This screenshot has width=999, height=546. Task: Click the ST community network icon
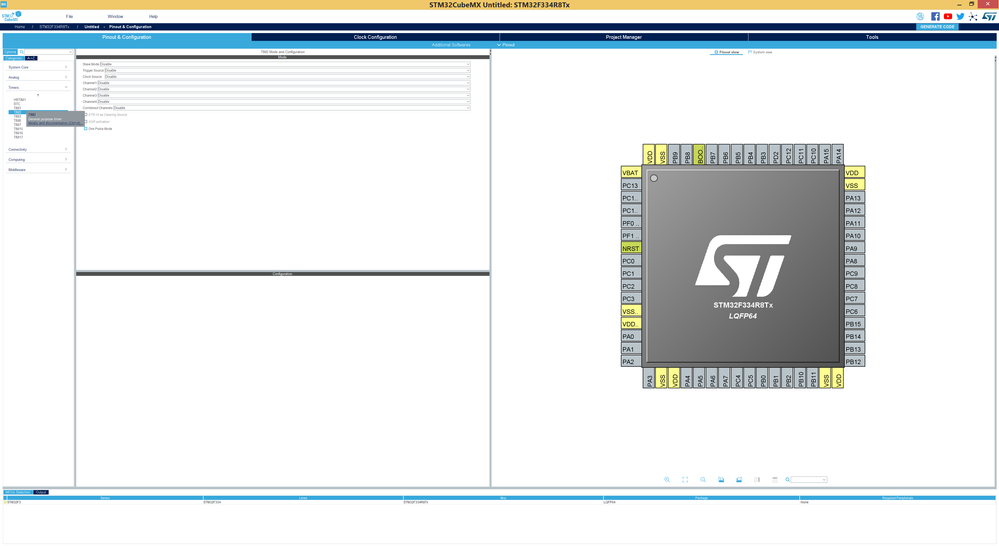(x=973, y=17)
